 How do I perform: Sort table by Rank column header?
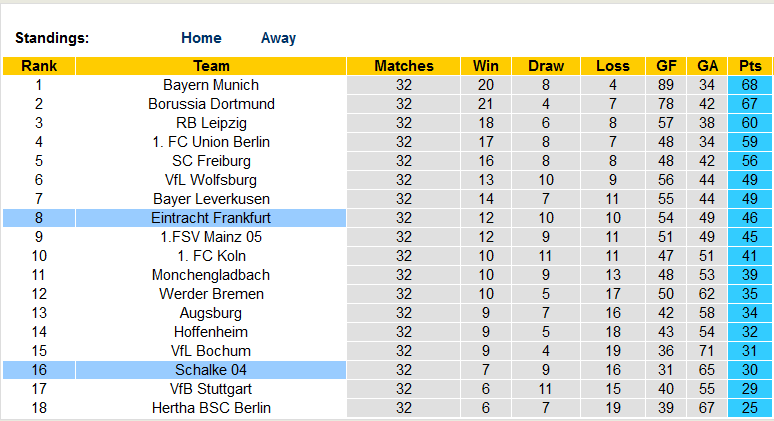click(x=39, y=66)
